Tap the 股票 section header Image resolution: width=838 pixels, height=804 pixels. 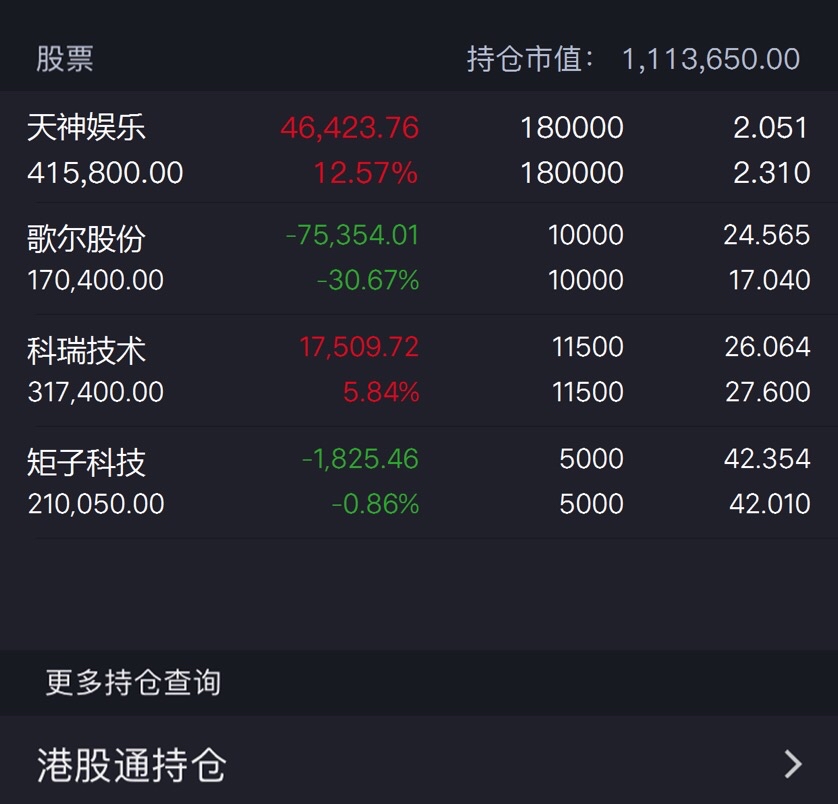(x=65, y=59)
